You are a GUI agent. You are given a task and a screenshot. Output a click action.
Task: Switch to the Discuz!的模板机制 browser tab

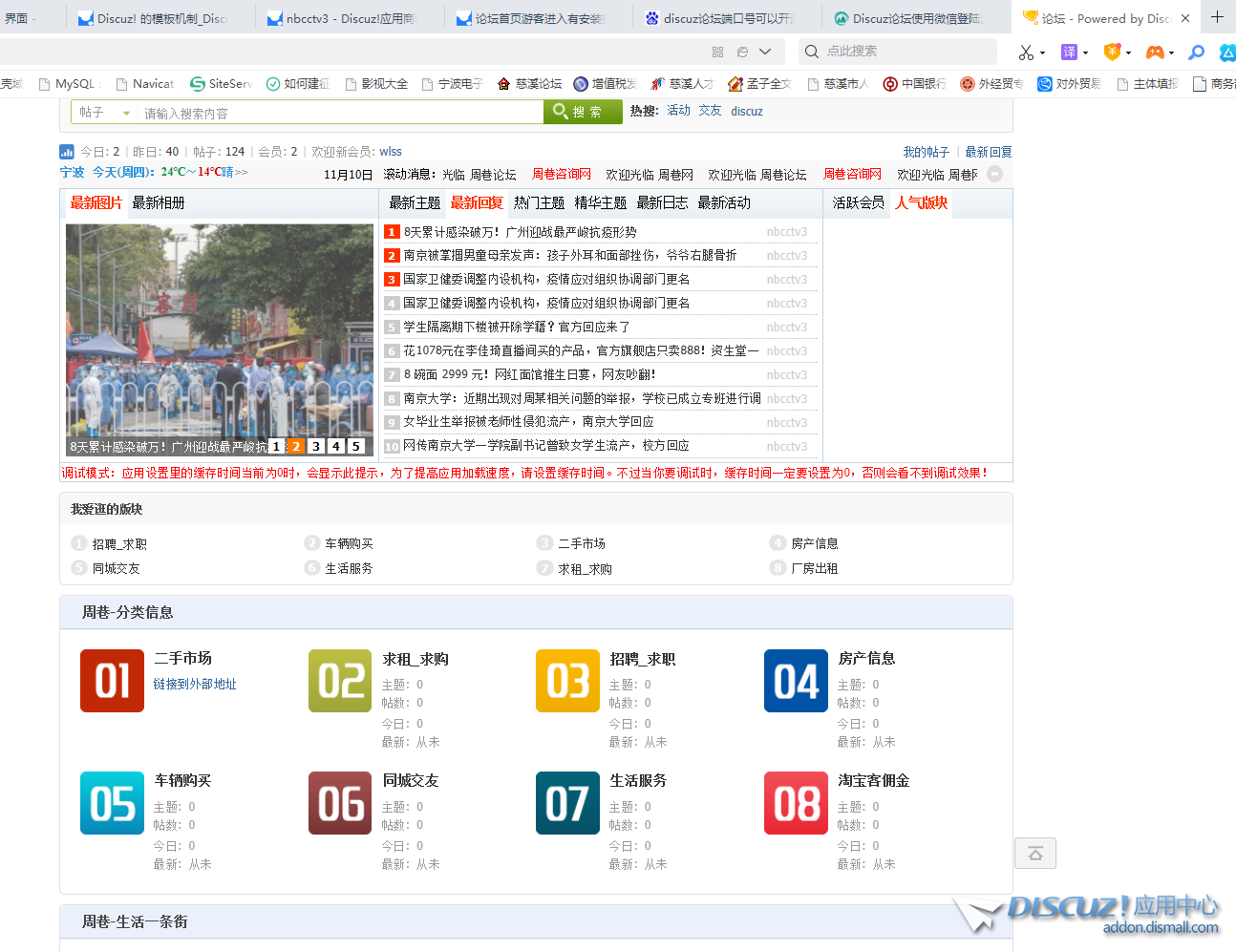pyautogui.click(x=160, y=18)
